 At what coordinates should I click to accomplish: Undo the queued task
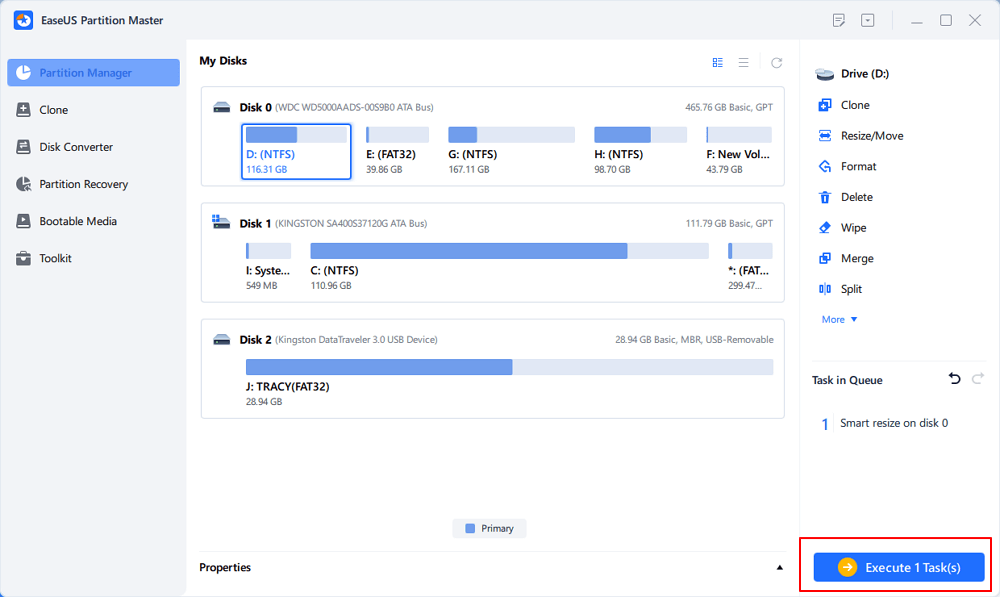coord(954,379)
